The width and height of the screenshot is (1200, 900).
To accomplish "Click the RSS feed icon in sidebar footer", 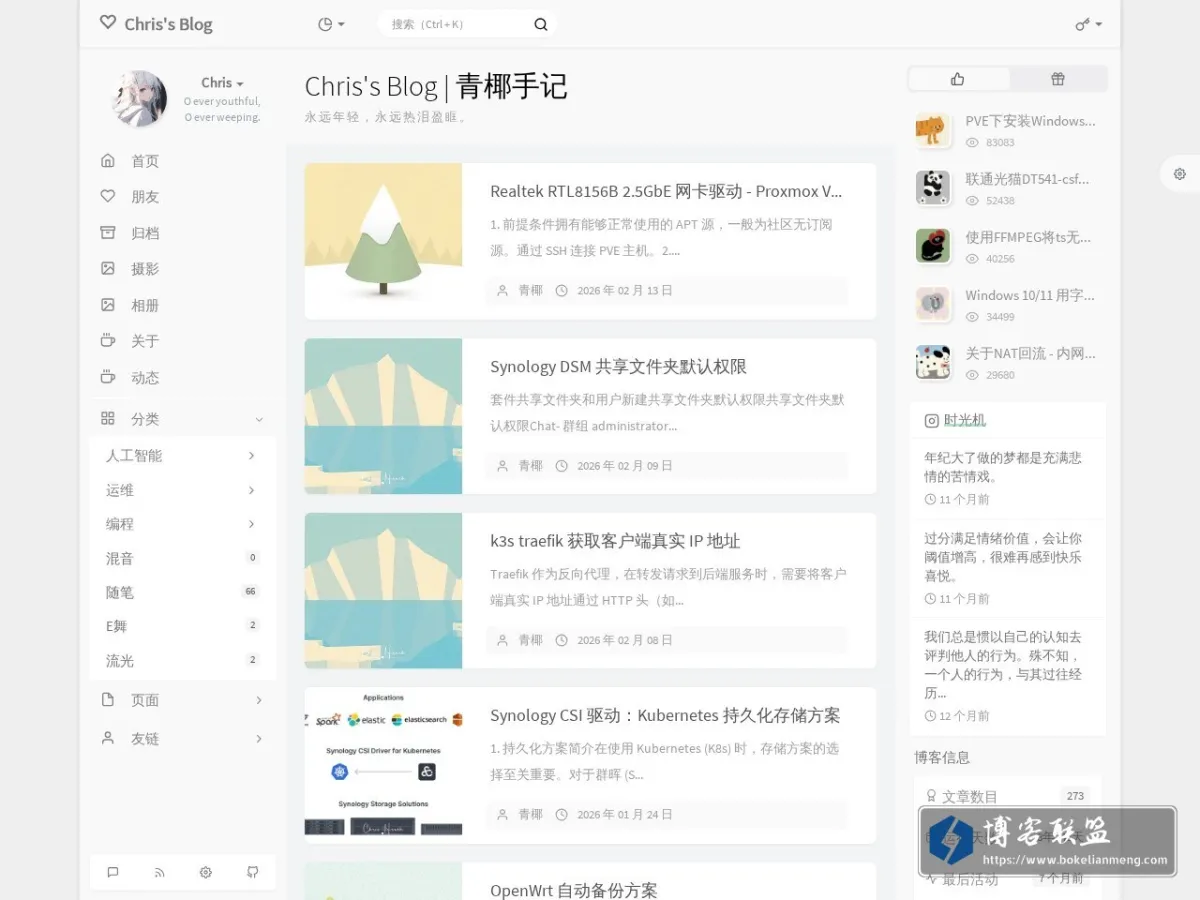I will pos(159,872).
